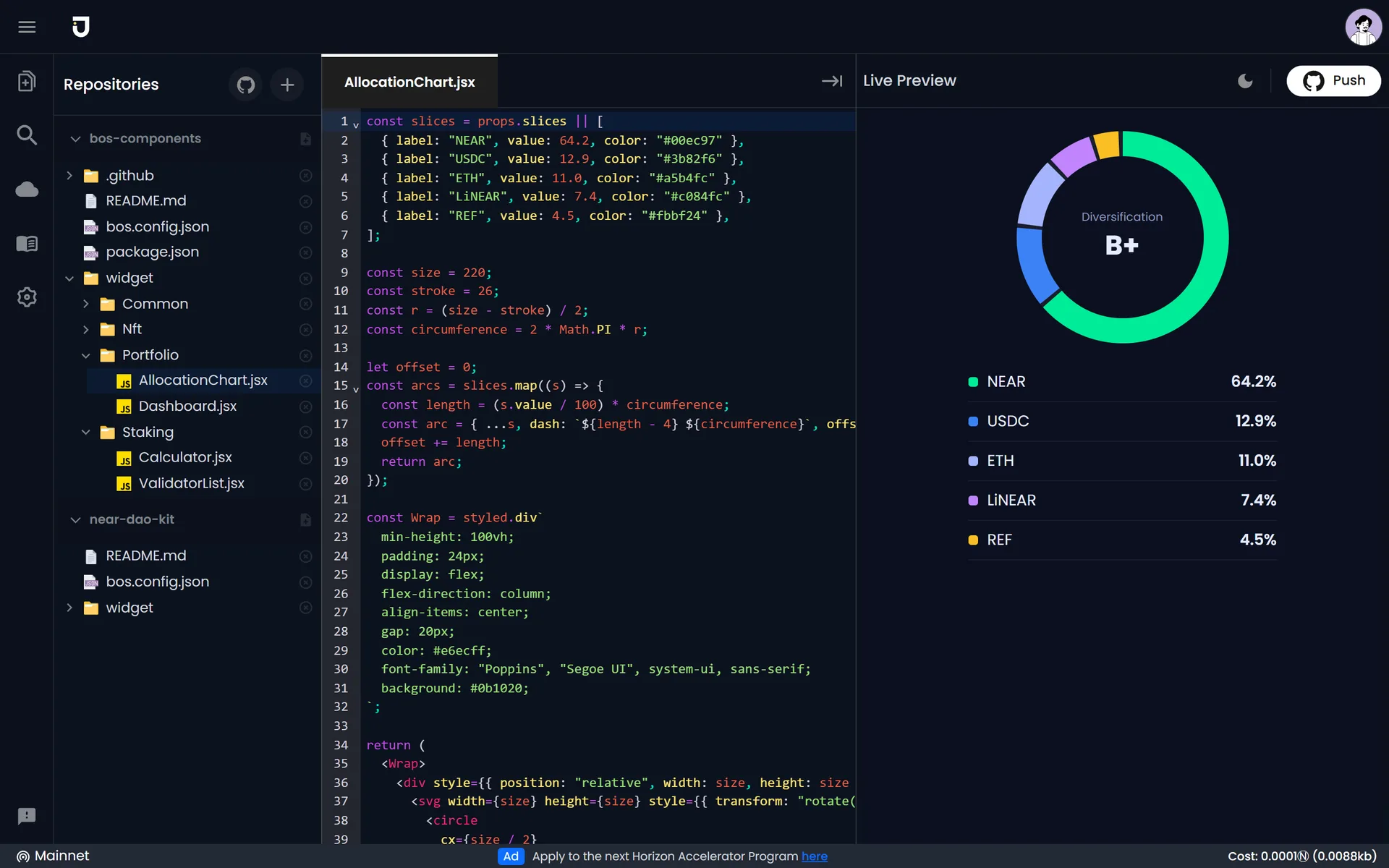The width and height of the screenshot is (1389, 868).
Task: Open the feedback message icon
Action: pyautogui.click(x=27, y=816)
